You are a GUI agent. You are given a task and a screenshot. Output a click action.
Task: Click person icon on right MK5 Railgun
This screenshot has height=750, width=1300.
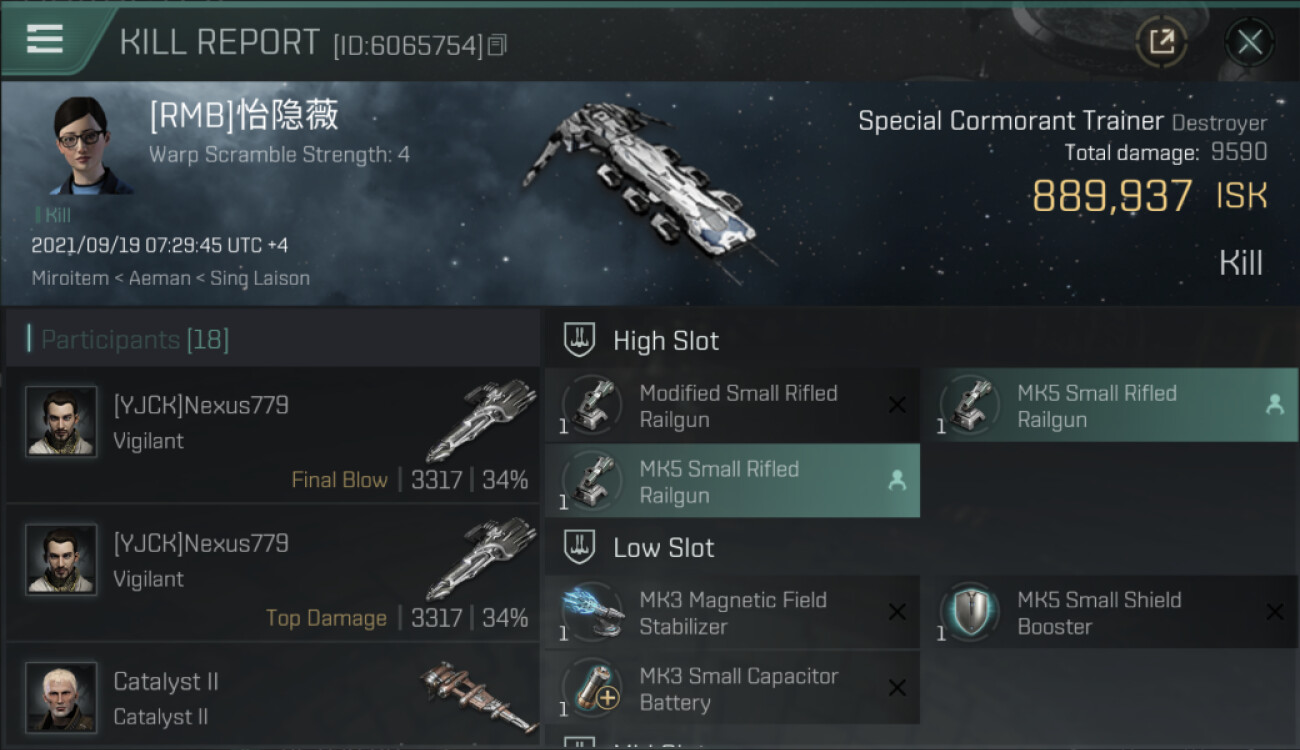(1274, 405)
